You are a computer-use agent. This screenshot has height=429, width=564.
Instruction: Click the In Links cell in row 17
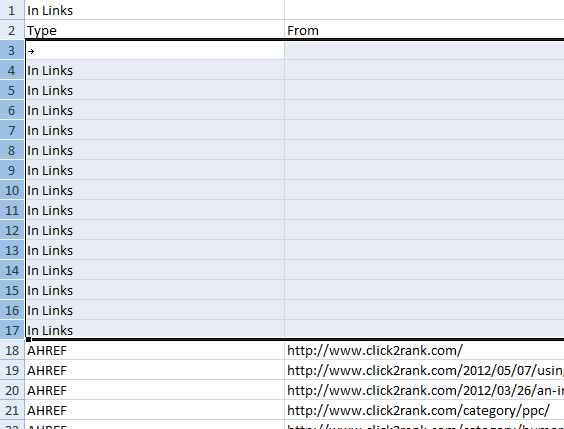coord(155,330)
